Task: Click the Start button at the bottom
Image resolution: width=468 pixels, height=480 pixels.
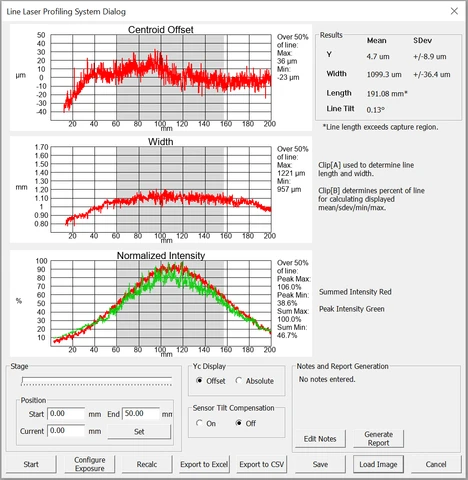Action: click(31, 464)
